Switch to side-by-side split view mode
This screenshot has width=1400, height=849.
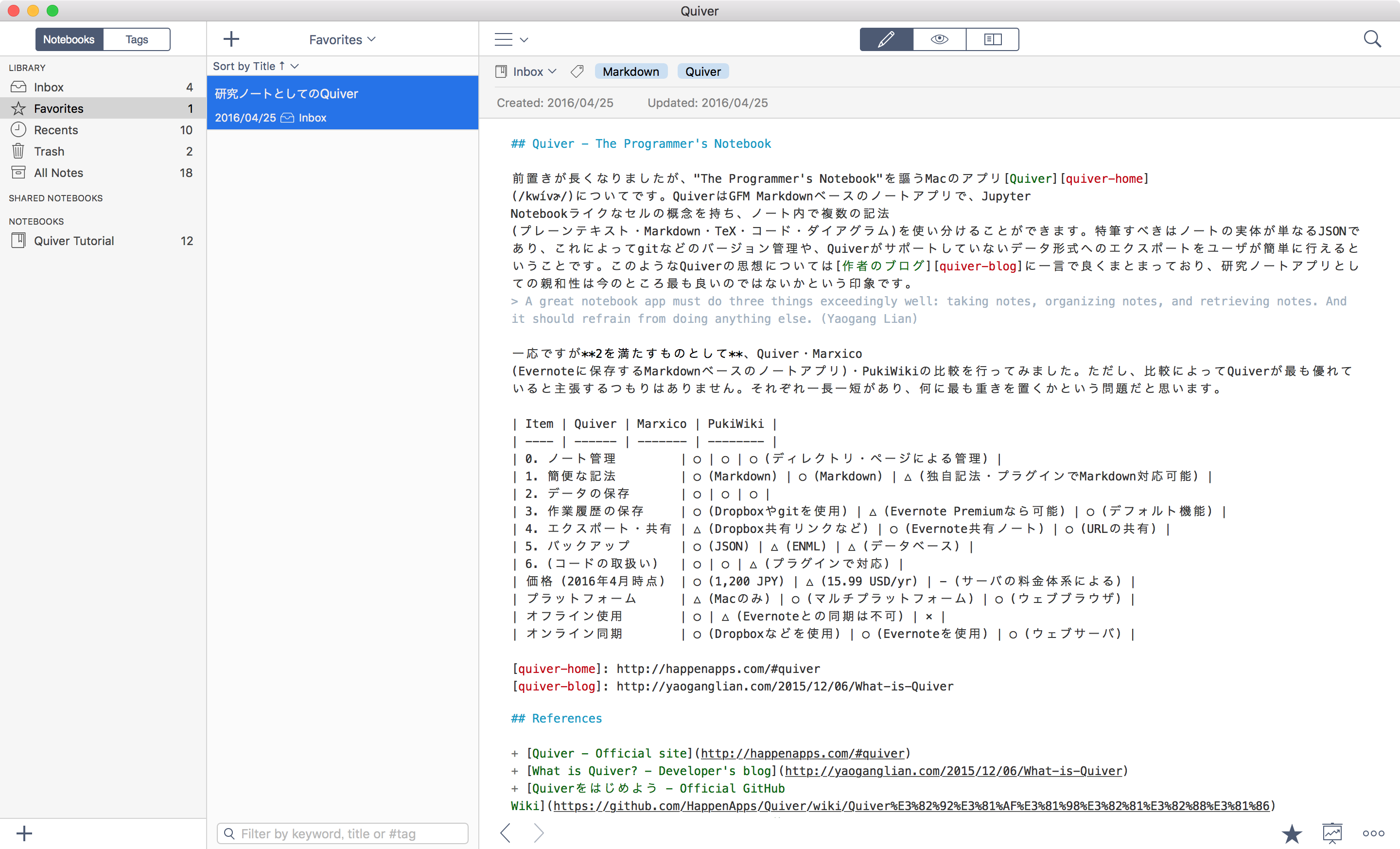[992, 39]
